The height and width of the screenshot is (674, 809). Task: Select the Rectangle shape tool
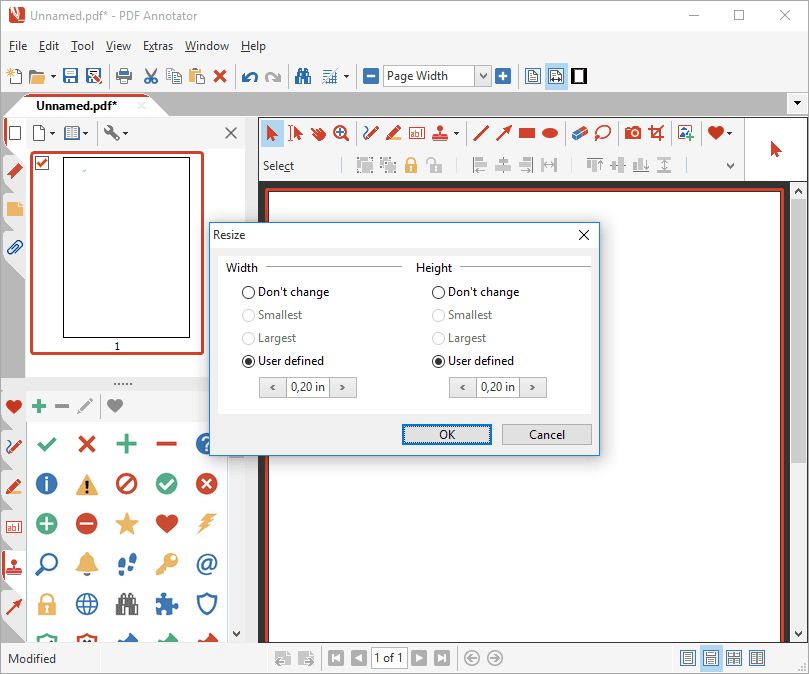[x=527, y=133]
